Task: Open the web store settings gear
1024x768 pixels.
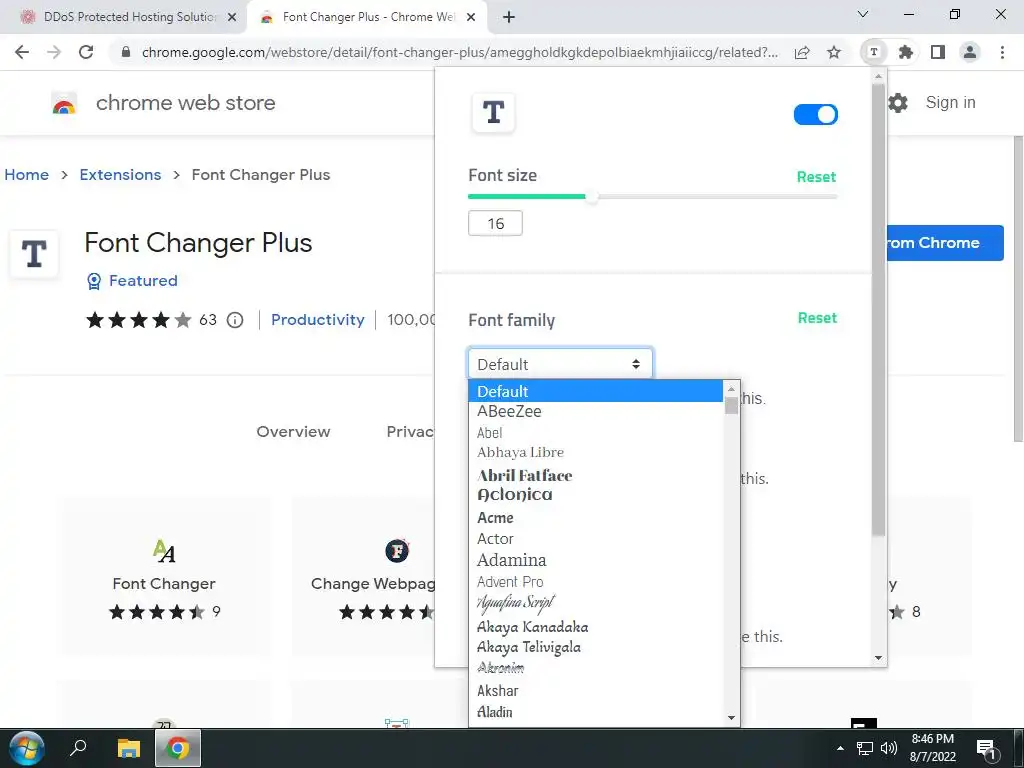Action: pos(898,103)
